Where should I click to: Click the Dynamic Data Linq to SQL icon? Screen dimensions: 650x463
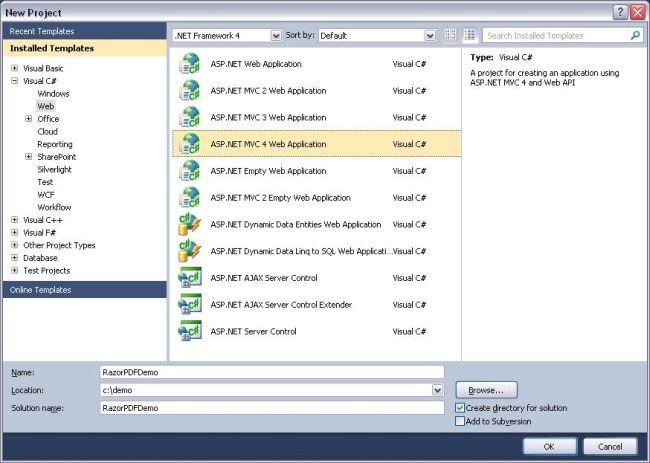click(189, 251)
